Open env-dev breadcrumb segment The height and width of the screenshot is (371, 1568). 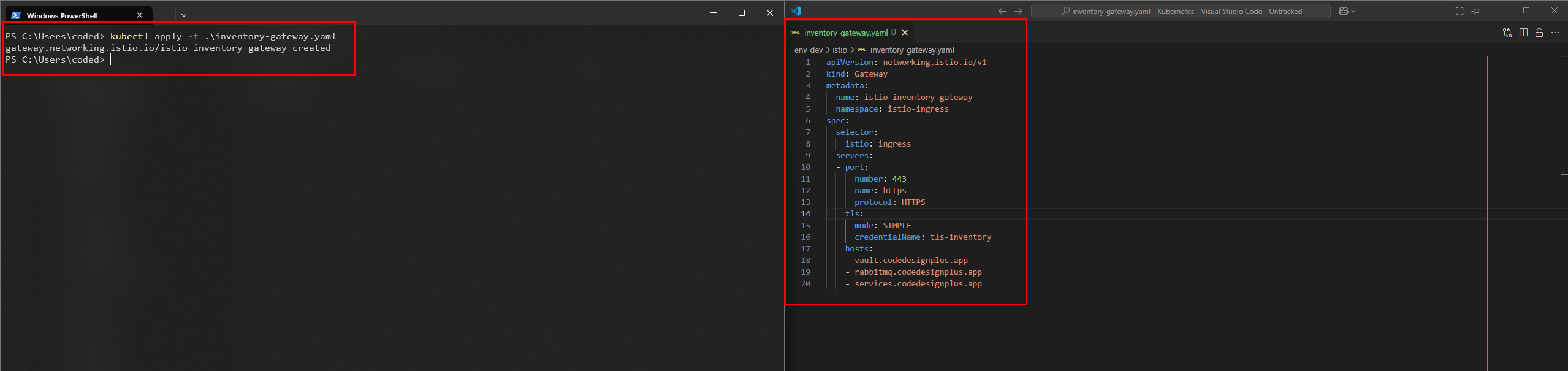[809, 50]
